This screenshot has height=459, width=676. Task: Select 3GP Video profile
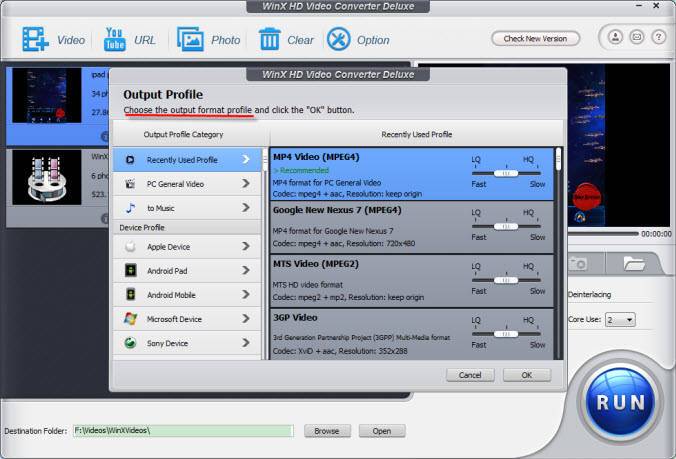[x=411, y=334]
